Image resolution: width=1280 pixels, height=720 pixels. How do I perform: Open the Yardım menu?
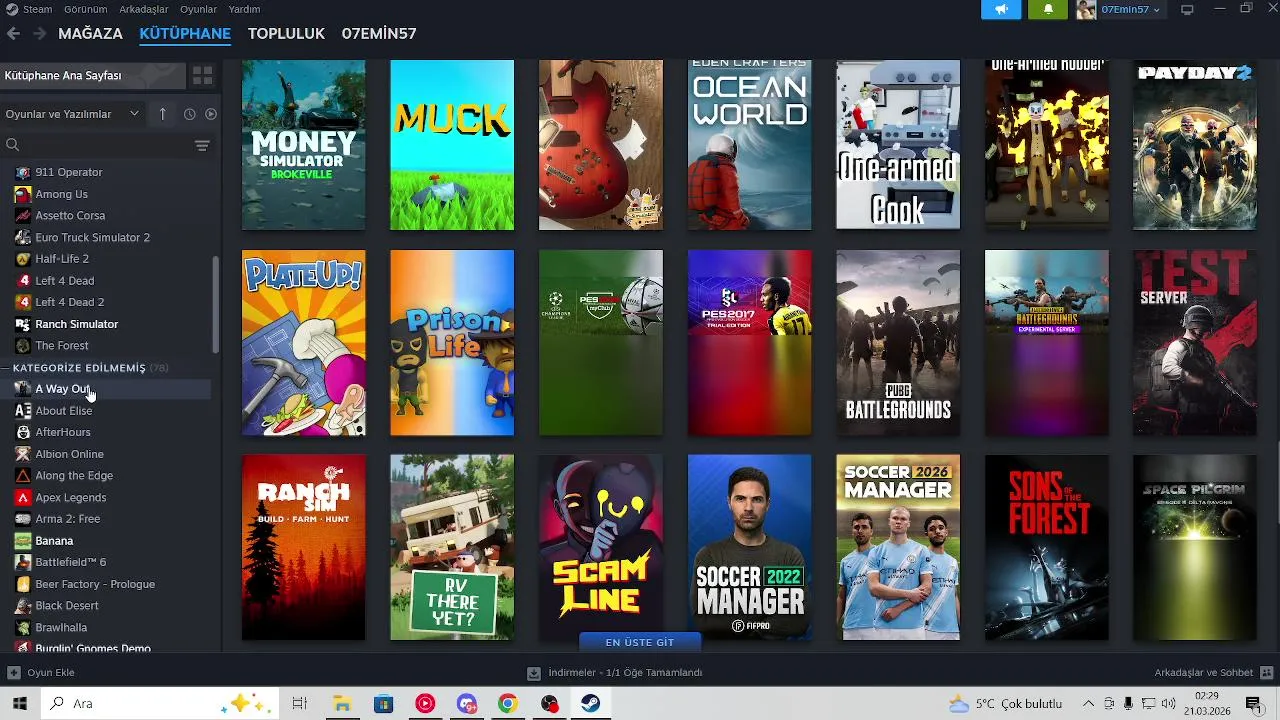(244, 9)
